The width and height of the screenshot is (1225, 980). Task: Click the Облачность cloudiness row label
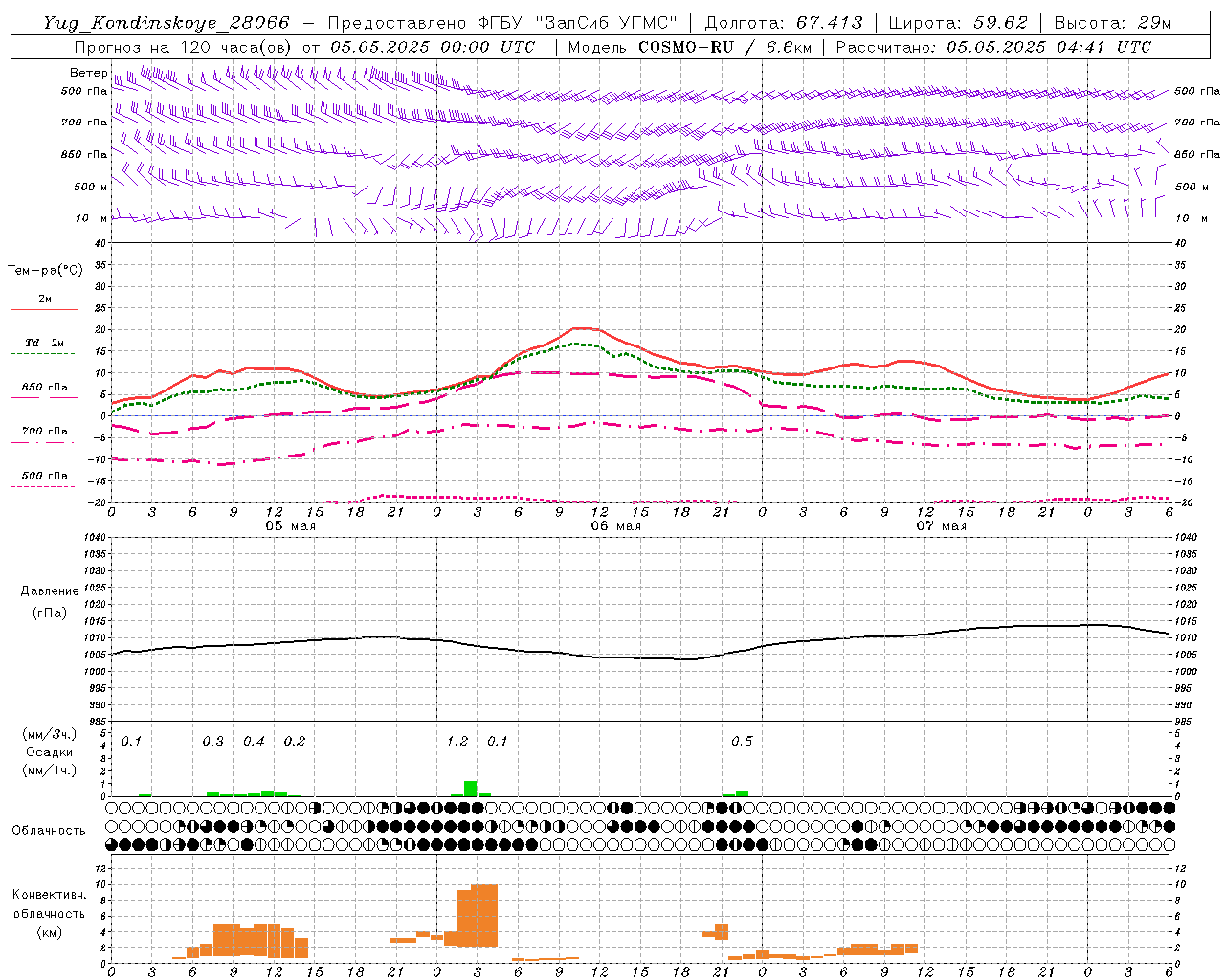tap(49, 831)
